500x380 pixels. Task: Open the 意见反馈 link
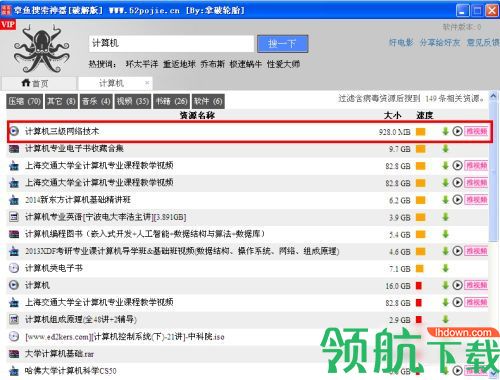(x=483, y=42)
